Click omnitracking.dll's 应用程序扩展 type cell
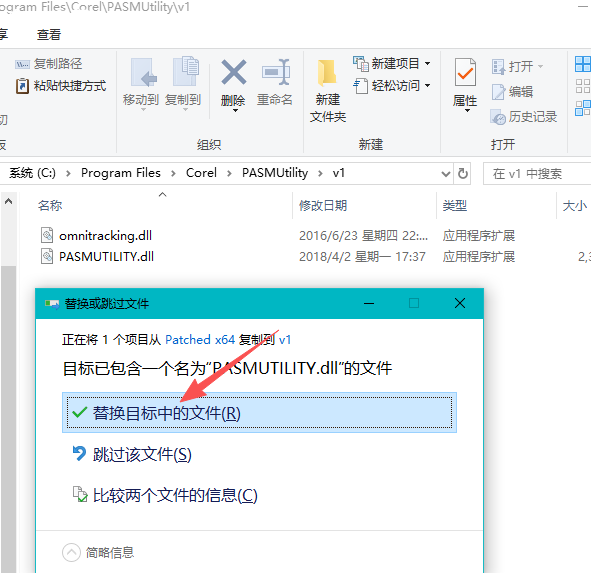This screenshot has width=591, height=573. [479, 236]
